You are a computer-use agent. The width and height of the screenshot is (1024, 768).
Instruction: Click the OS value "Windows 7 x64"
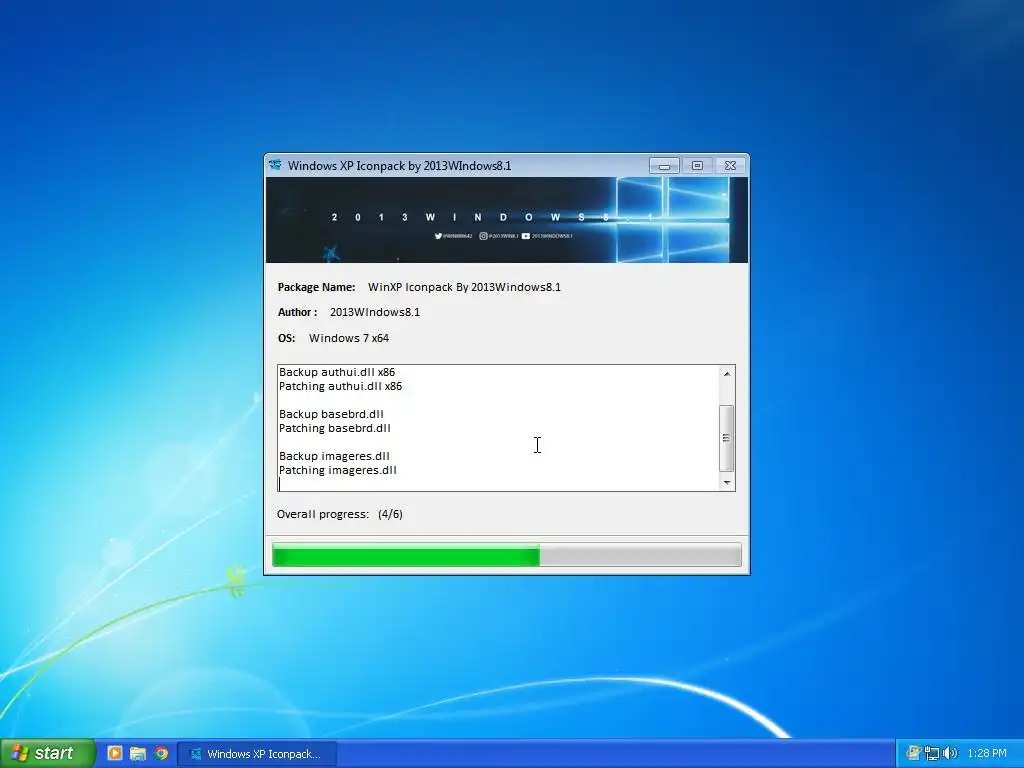(x=349, y=338)
